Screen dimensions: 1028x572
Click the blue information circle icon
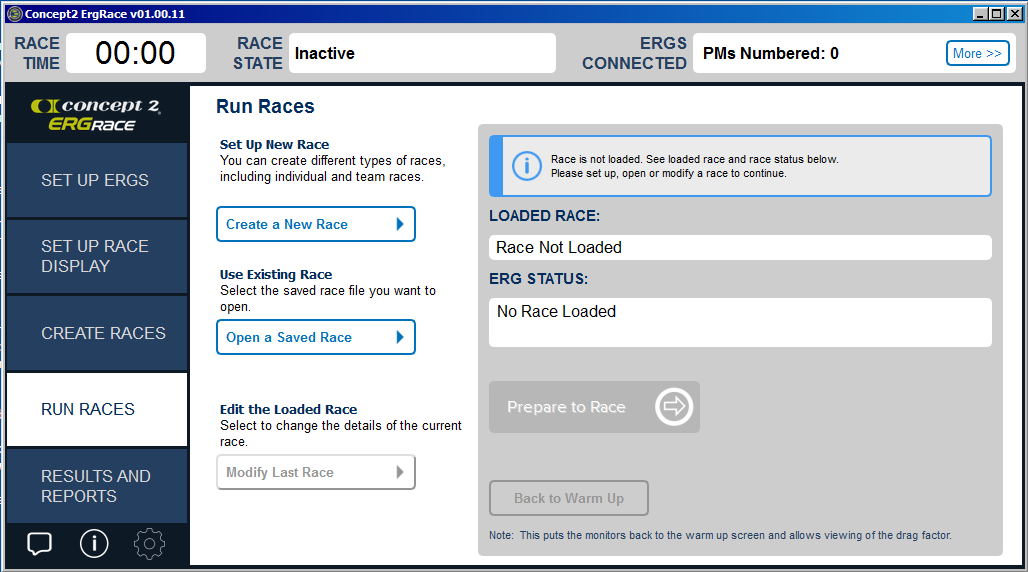tap(526, 166)
